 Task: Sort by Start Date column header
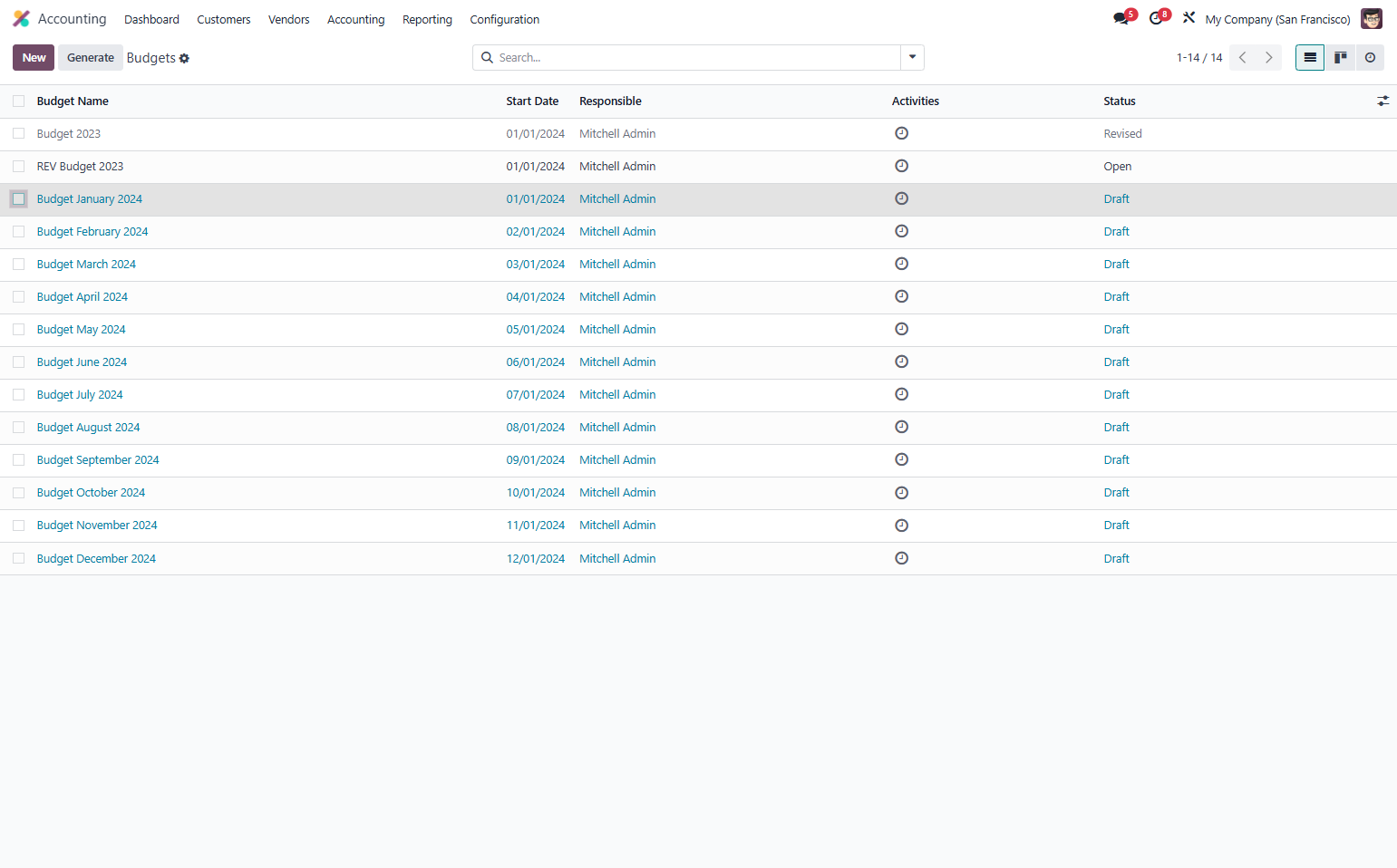point(532,101)
